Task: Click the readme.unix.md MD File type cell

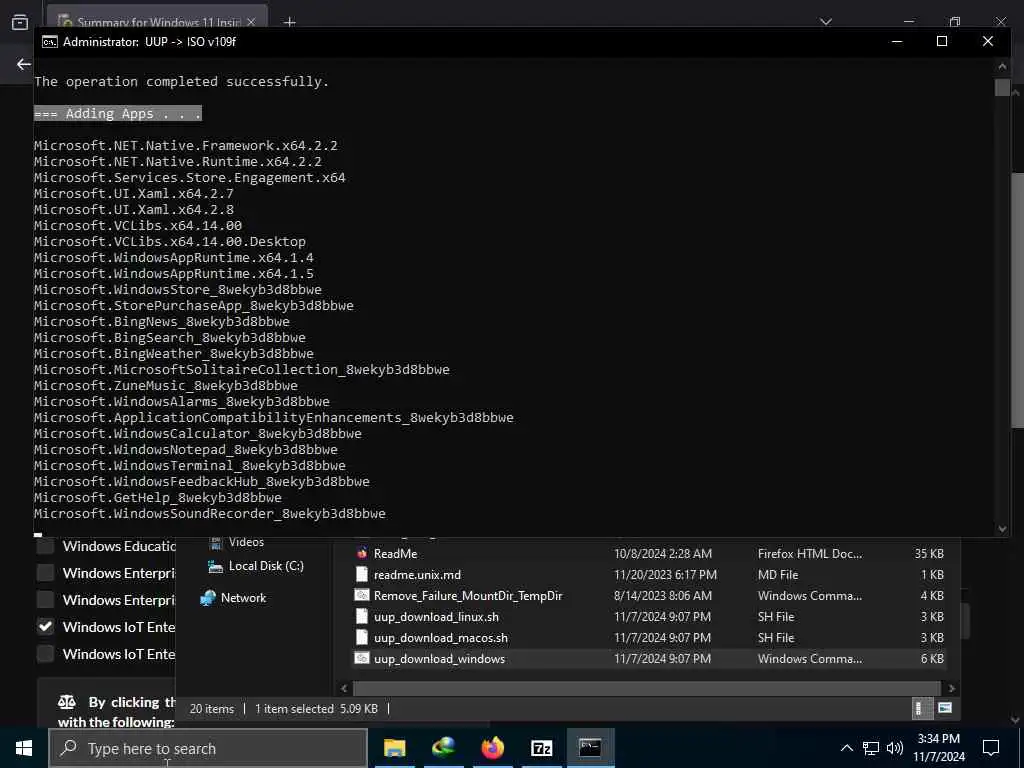Action: (778, 575)
